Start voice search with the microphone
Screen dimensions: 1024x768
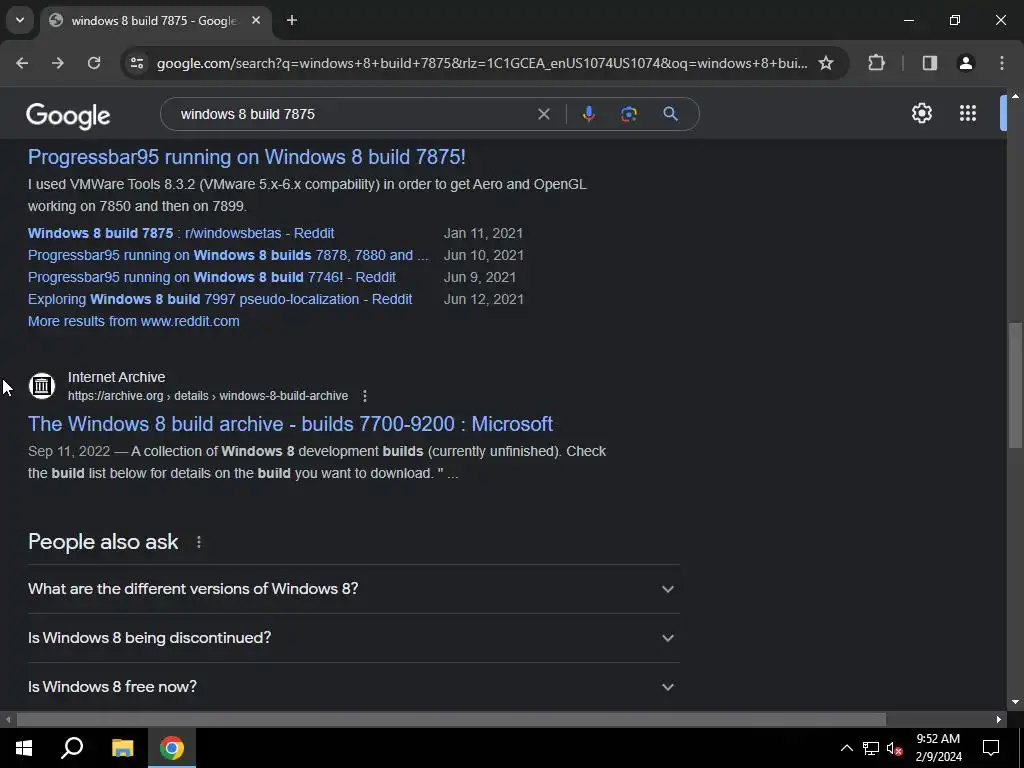(588, 114)
